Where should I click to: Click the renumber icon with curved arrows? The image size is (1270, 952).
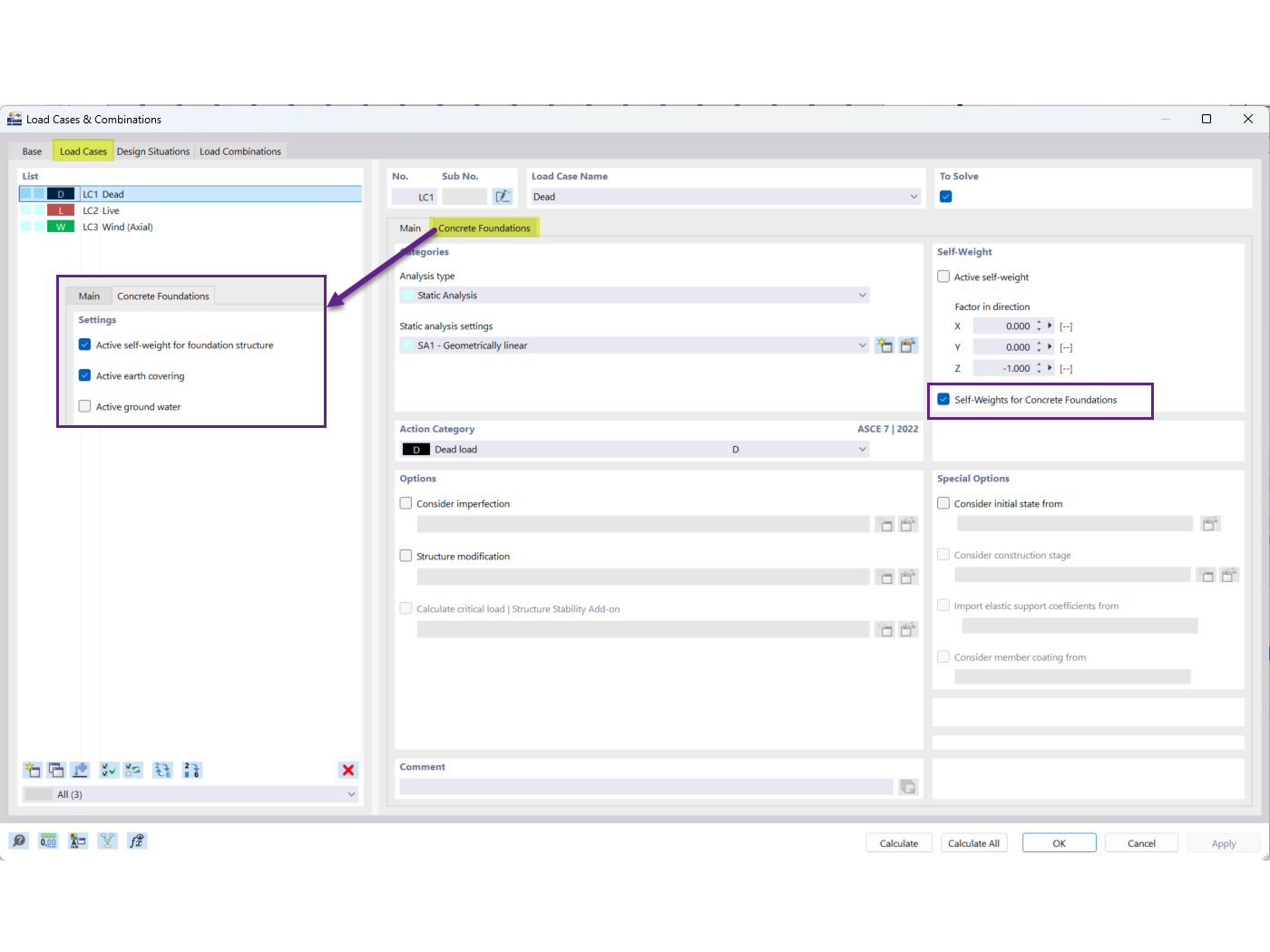162,770
